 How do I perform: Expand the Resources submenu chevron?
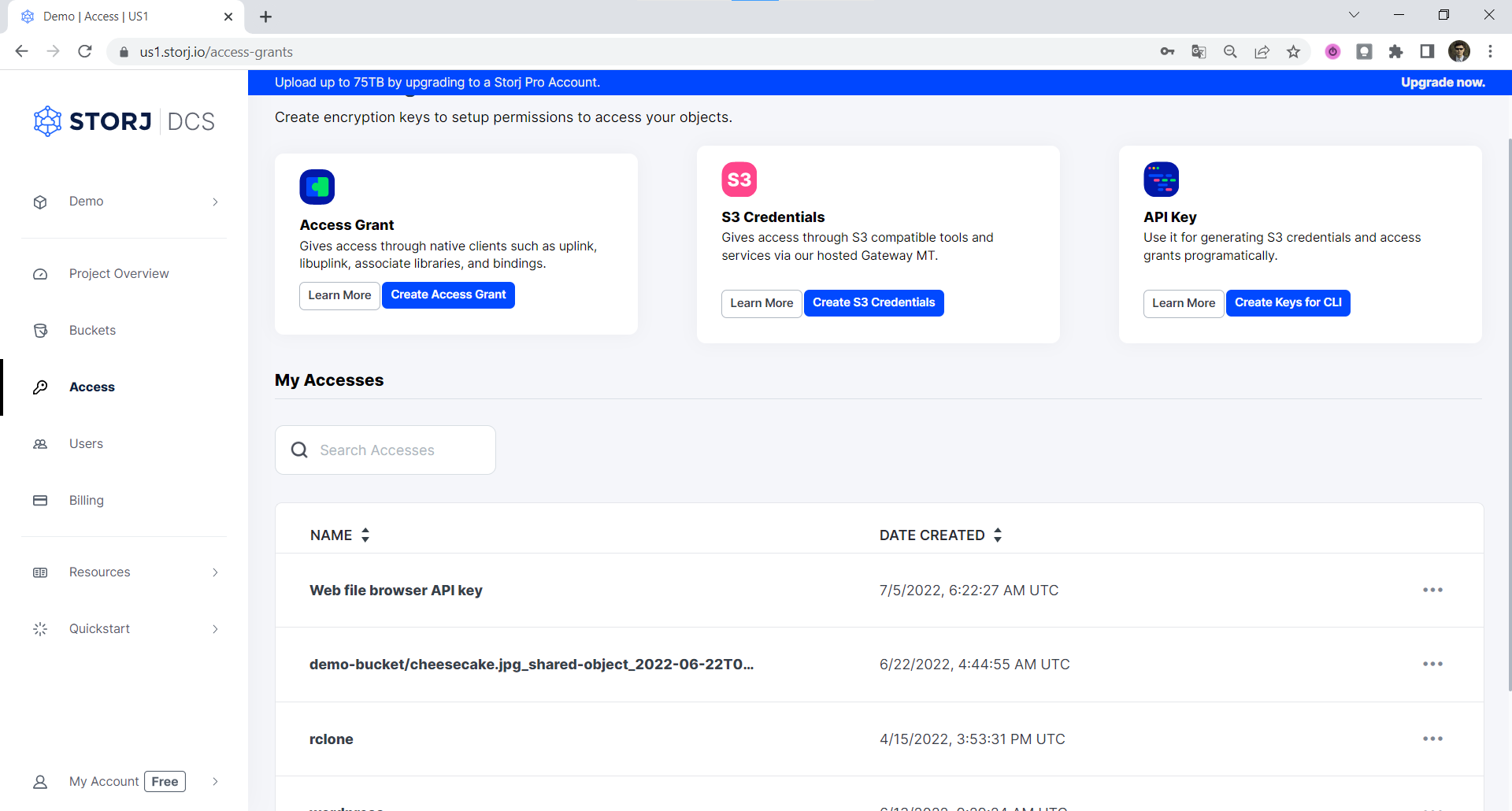[x=215, y=572]
